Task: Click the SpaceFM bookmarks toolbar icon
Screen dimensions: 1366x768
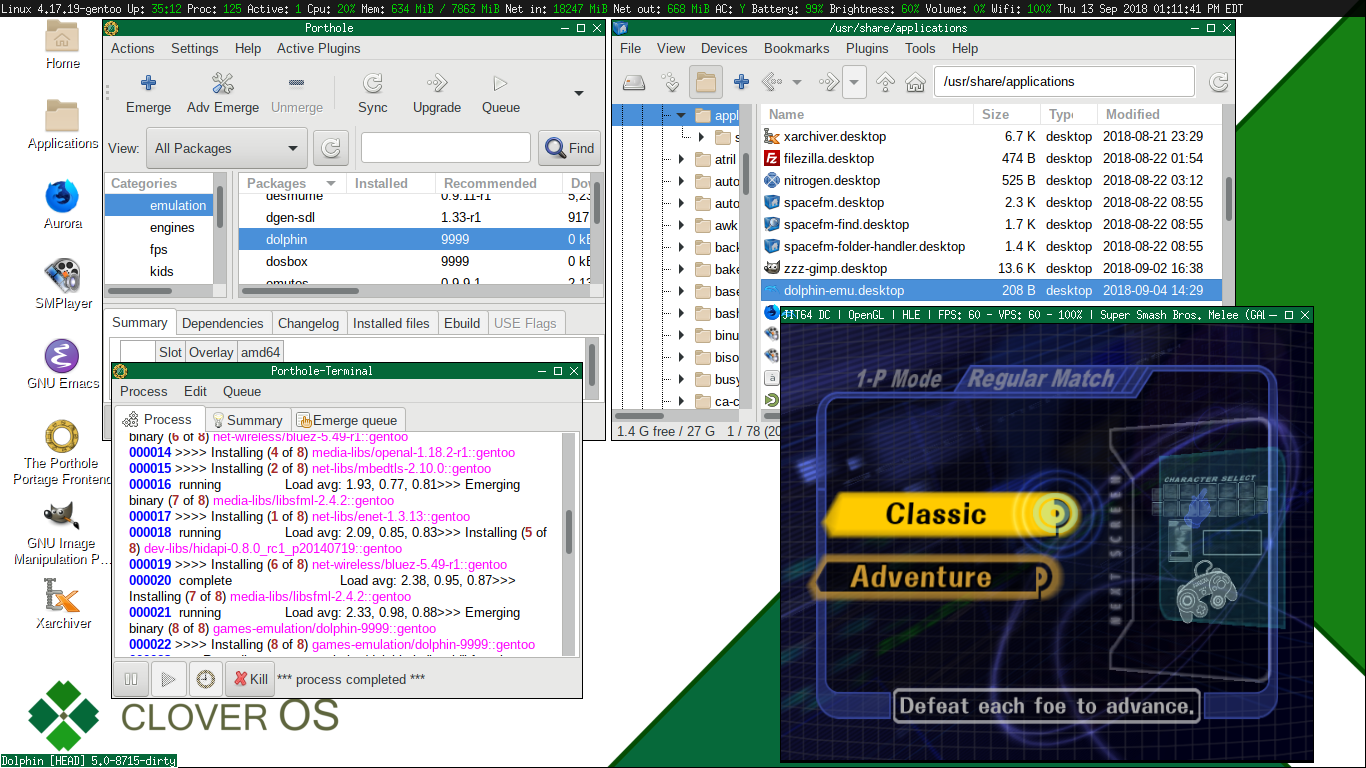Action: (x=670, y=82)
